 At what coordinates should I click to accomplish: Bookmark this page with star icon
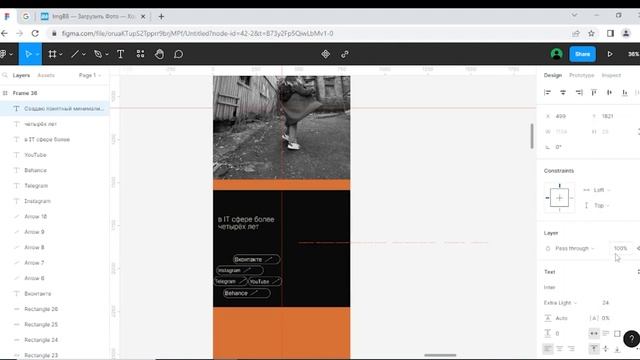coord(591,33)
